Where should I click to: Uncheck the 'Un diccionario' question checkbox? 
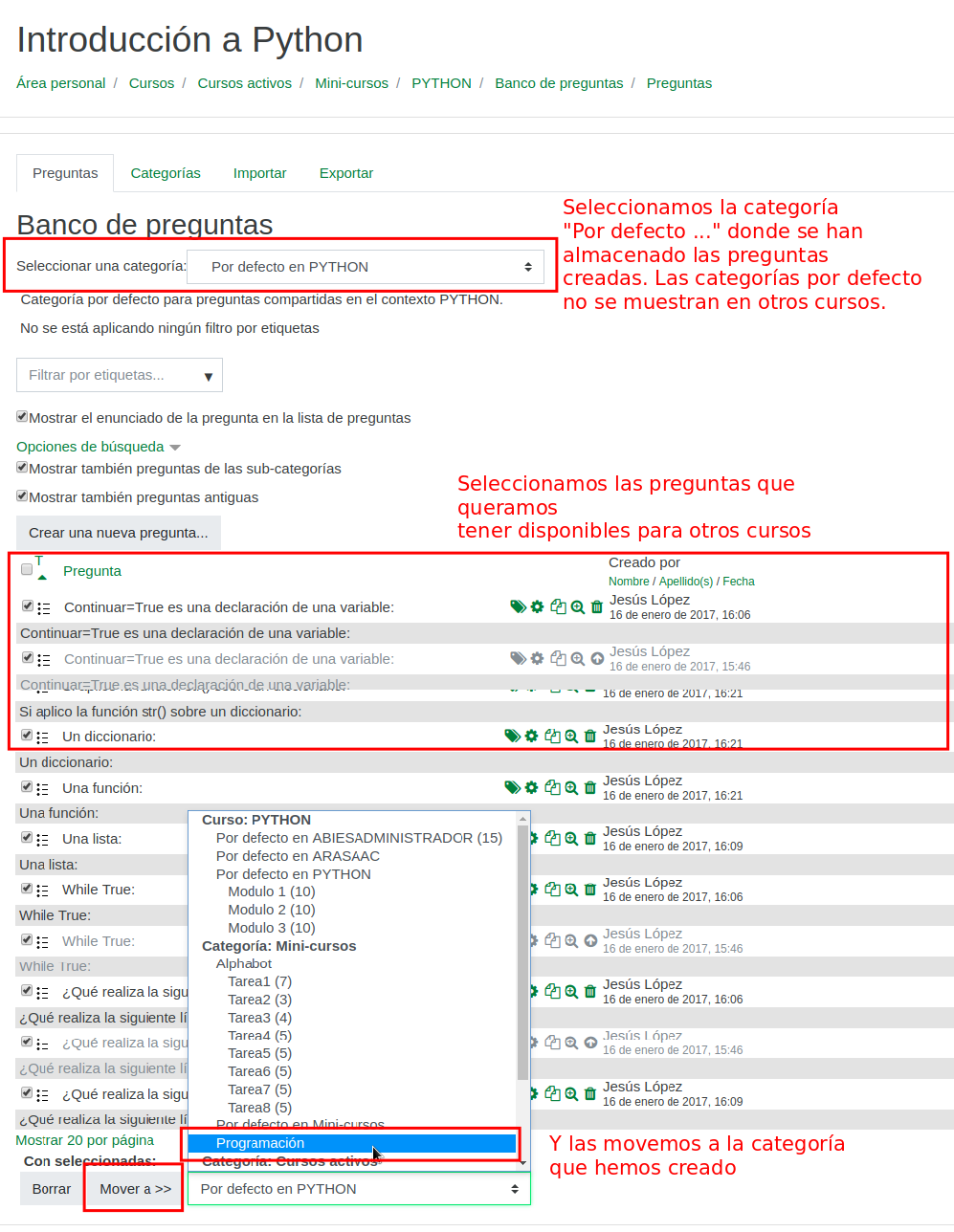[x=27, y=735]
